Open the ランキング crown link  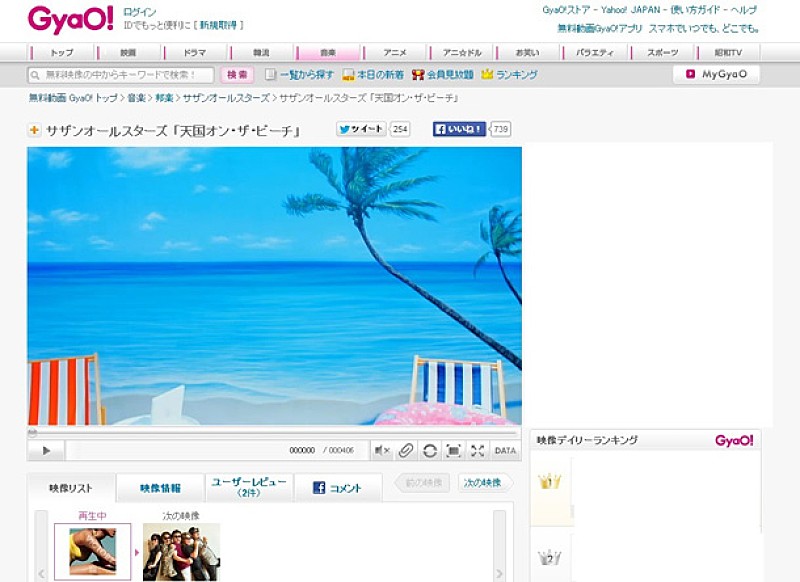pyautogui.click(x=509, y=75)
